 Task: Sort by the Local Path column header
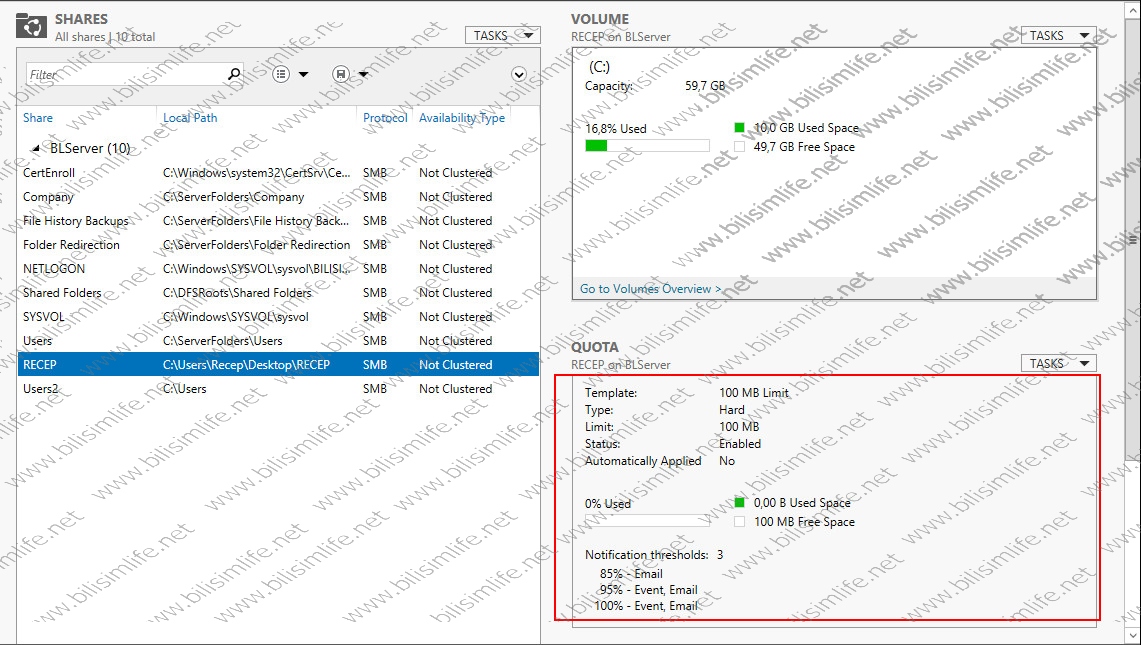pyautogui.click(x=190, y=118)
